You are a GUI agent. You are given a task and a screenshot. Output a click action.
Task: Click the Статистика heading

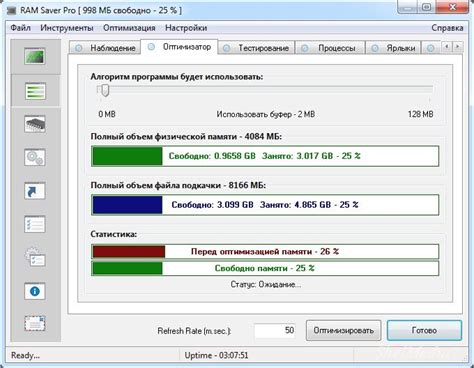[114, 234]
